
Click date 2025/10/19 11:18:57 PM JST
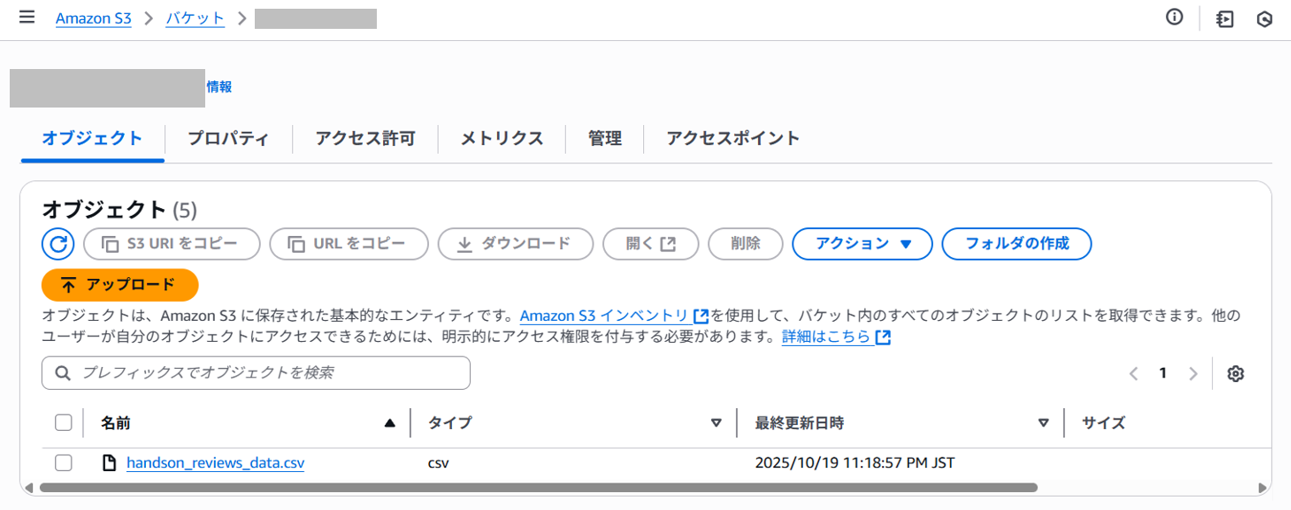click(x=855, y=463)
